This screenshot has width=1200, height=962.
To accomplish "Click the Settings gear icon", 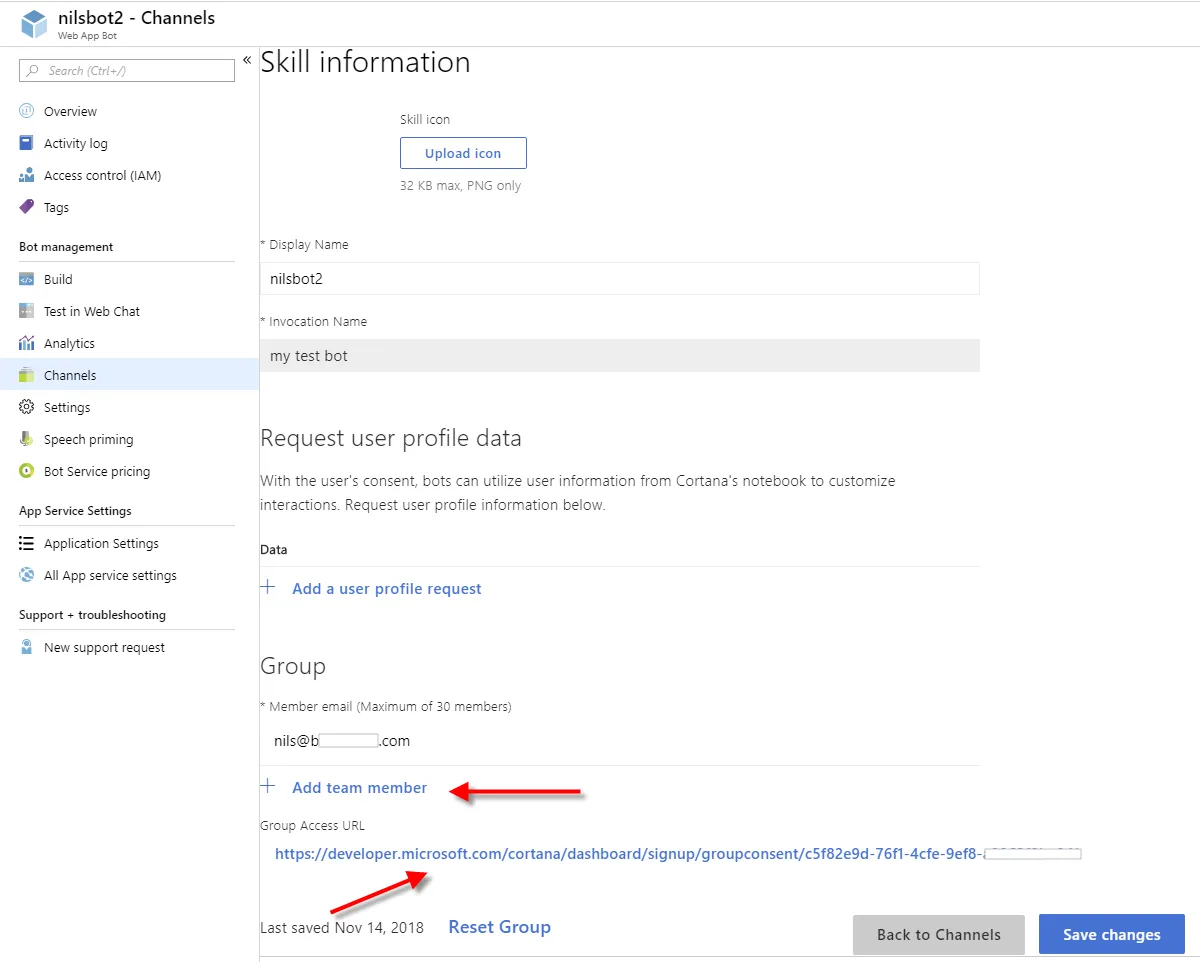I will [27, 407].
